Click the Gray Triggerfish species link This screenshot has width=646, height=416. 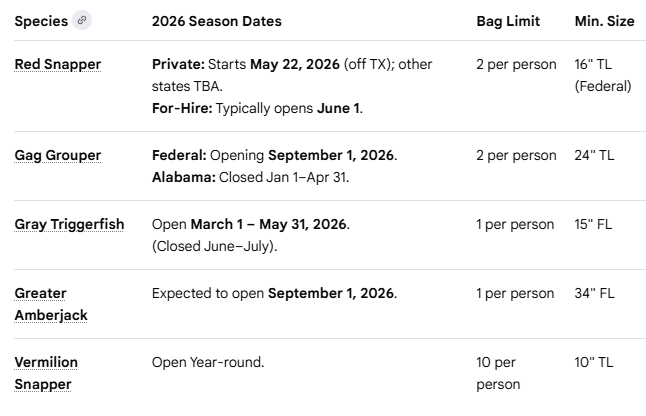[69, 225]
